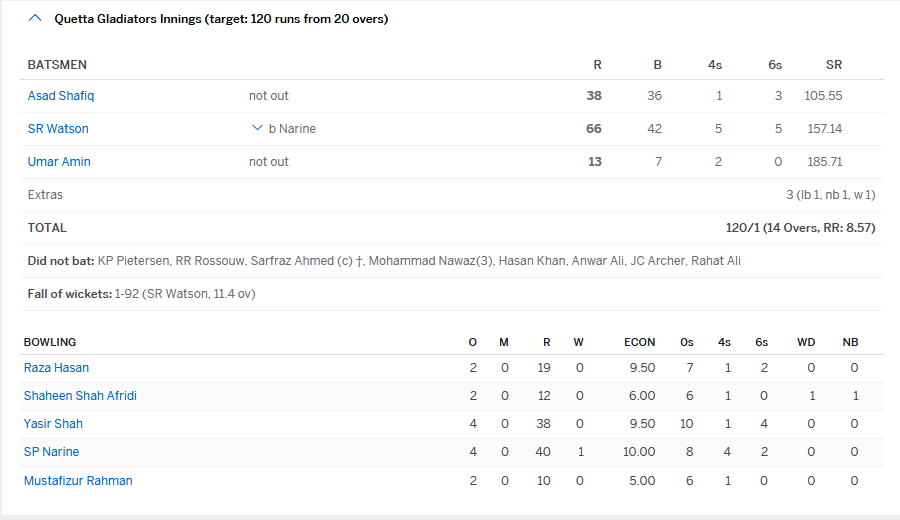Click the Extras row
Viewport: 900px width, 520px height.
pyautogui.click(x=45, y=195)
